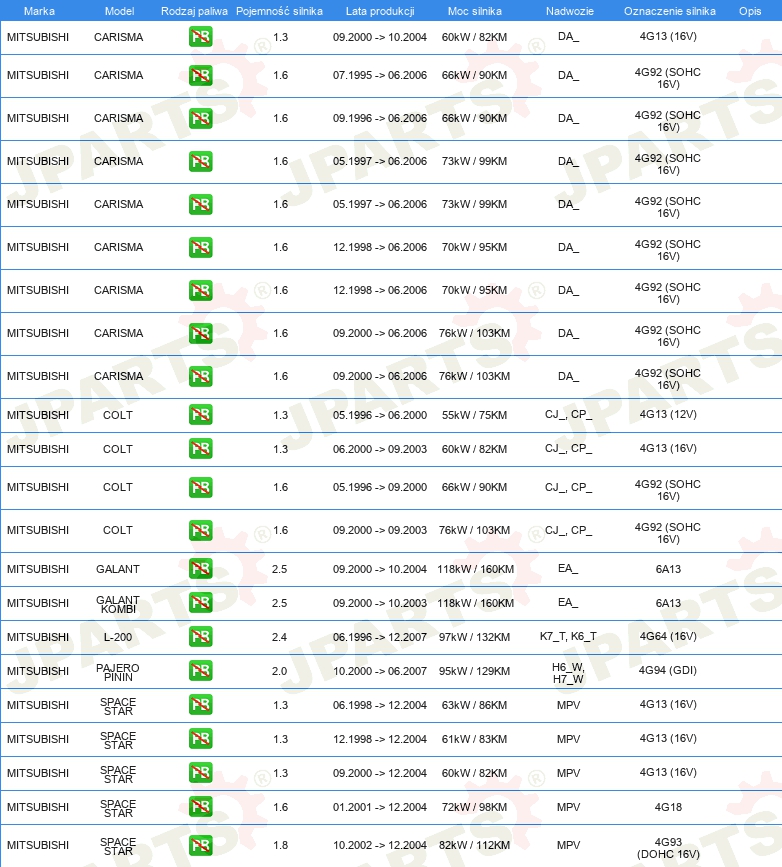Select the 09.2000 -> 10.2003 production years
This screenshot has height=867, width=782.
click(380, 603)
